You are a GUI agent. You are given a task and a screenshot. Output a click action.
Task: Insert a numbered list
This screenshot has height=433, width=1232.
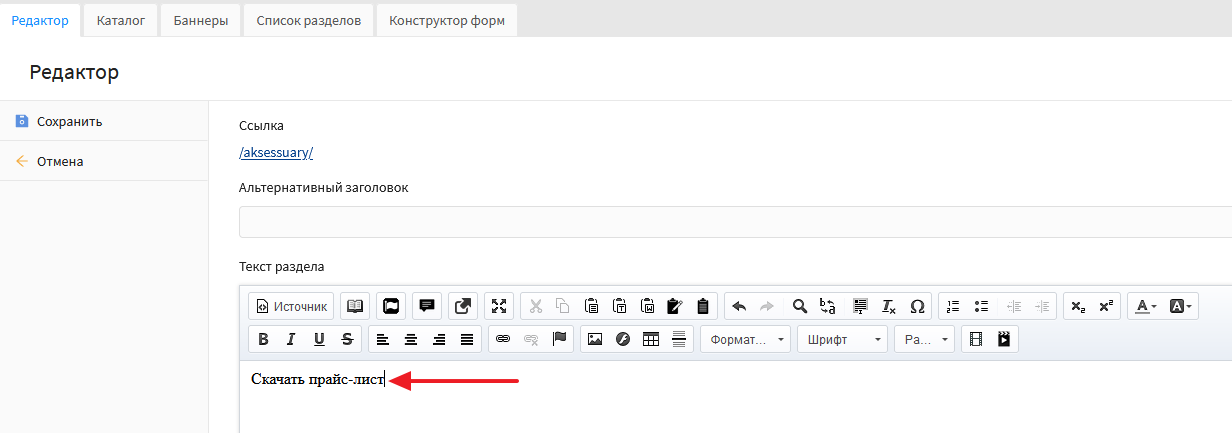(953, 306)
